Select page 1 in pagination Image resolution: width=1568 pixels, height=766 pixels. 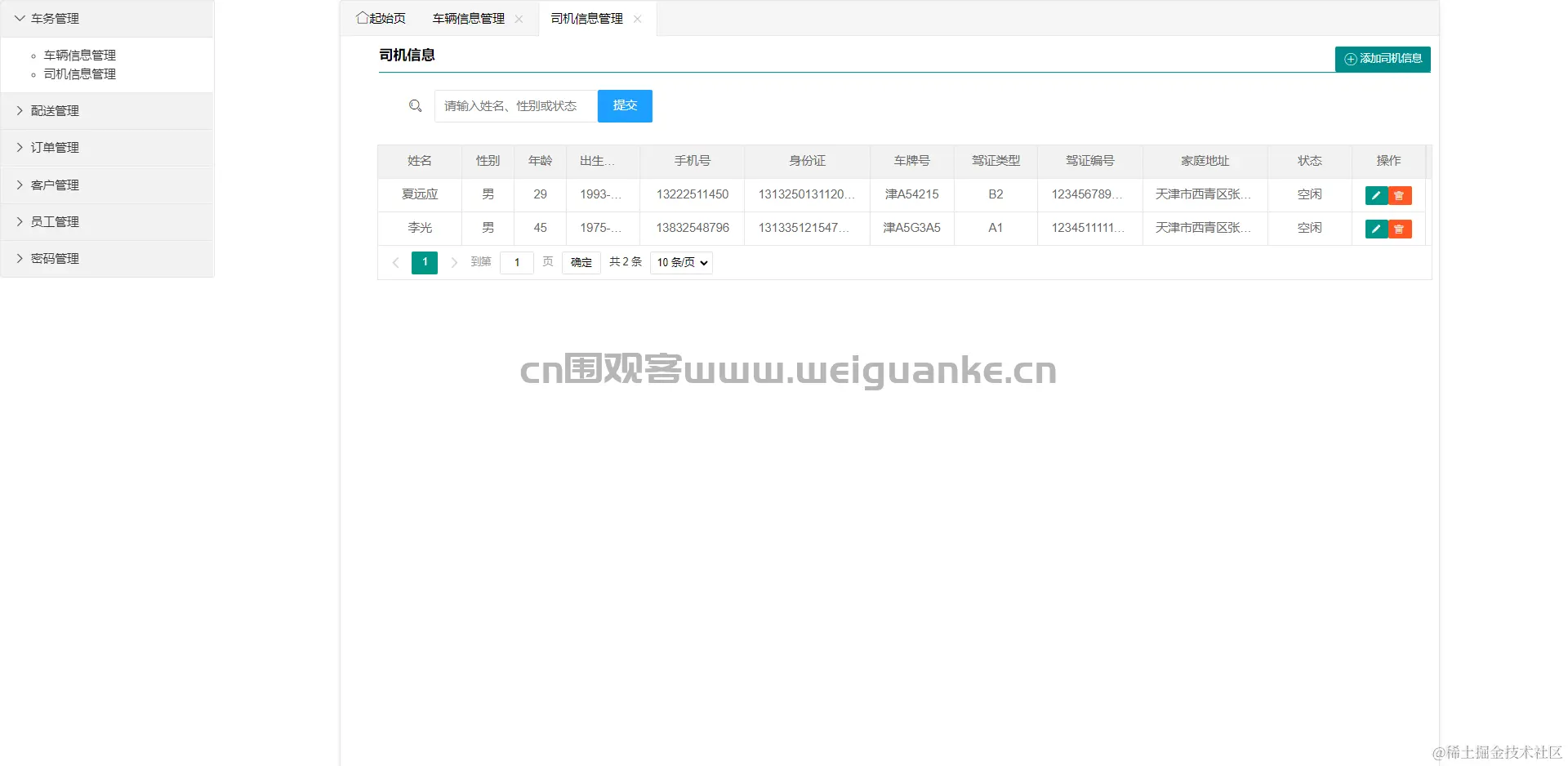(425, 262)
